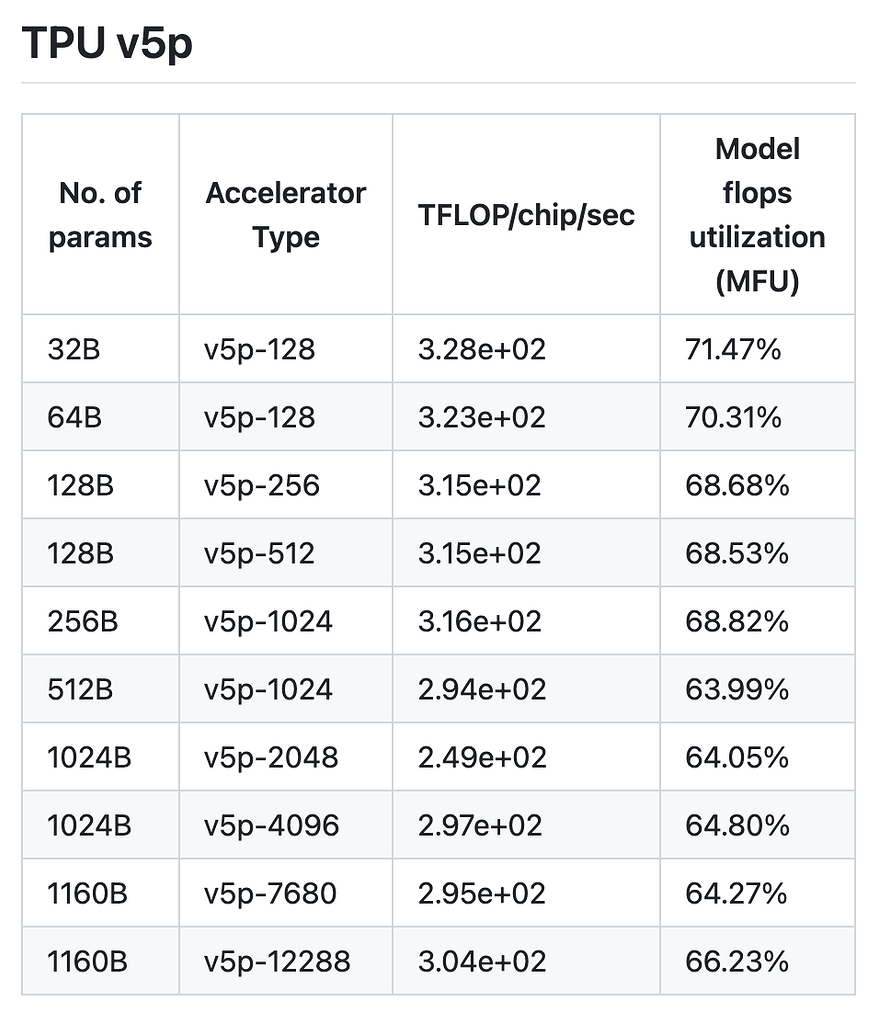Click the 2.49e+02 TFLOP value
Screen dimensions: 891x1024
pyautogui.click(x=482, y=757)
